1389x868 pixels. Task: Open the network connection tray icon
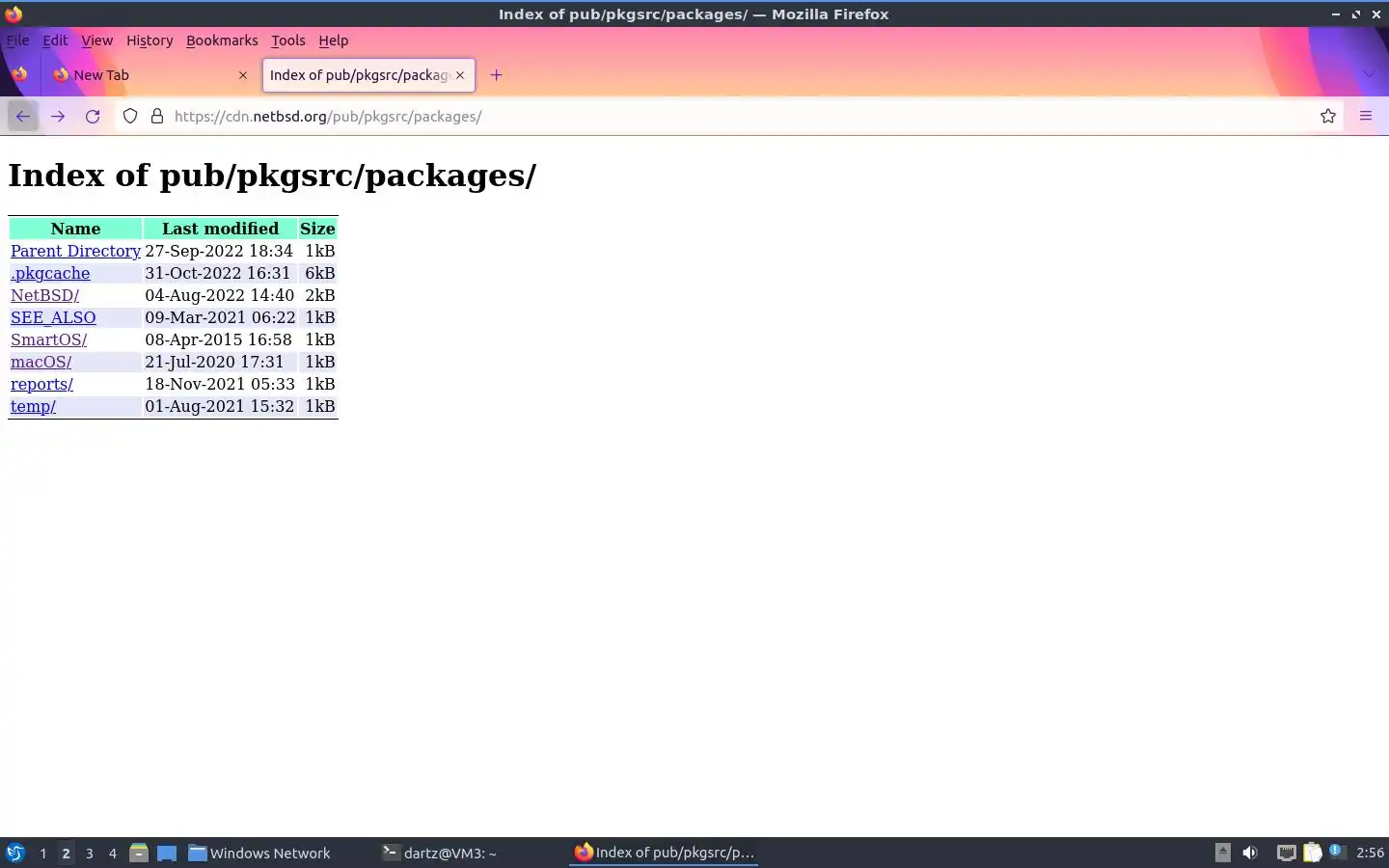[x=1286, y=853]
